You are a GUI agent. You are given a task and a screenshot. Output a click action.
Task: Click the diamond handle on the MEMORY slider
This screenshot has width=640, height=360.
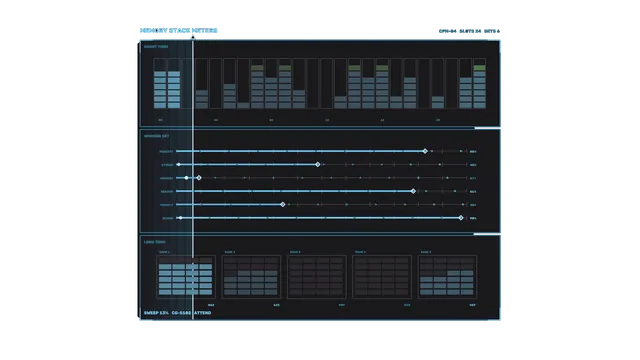[199, 178]
